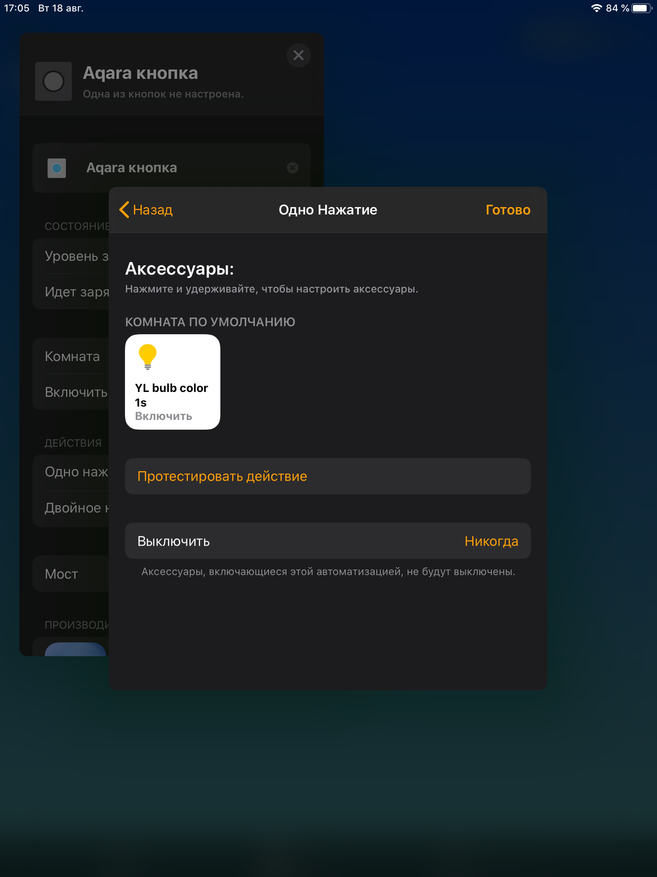Click the Аксессуары: heading
The width and height of the screenshot is (657, 877).
(x=179, y=269)
